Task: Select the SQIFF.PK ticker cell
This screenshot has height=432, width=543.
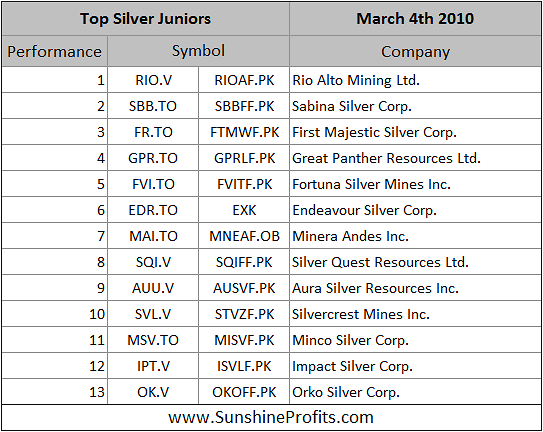Action: pyautogui.click(x=244, y=262)
